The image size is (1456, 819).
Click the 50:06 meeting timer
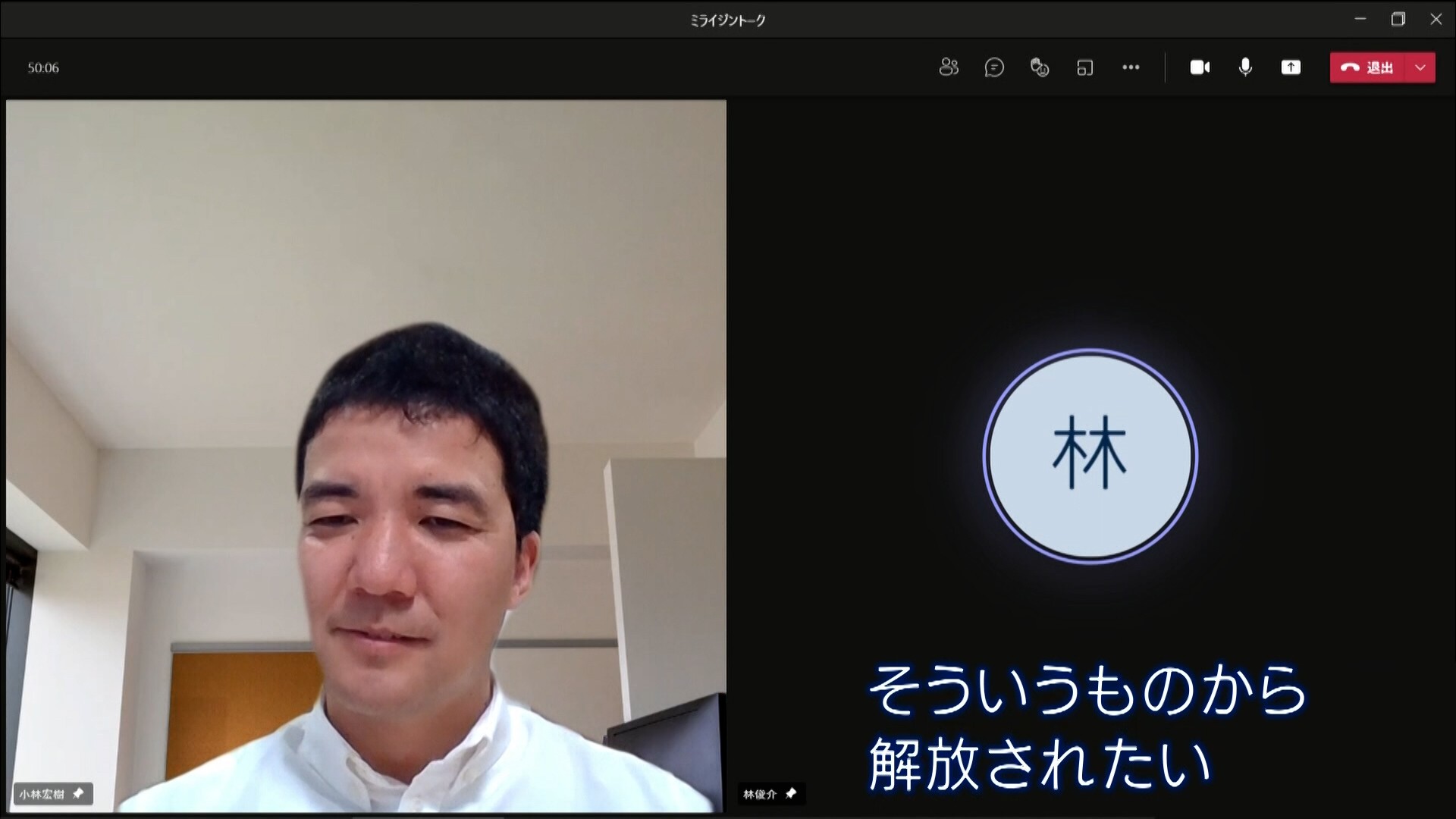[43, 67]
